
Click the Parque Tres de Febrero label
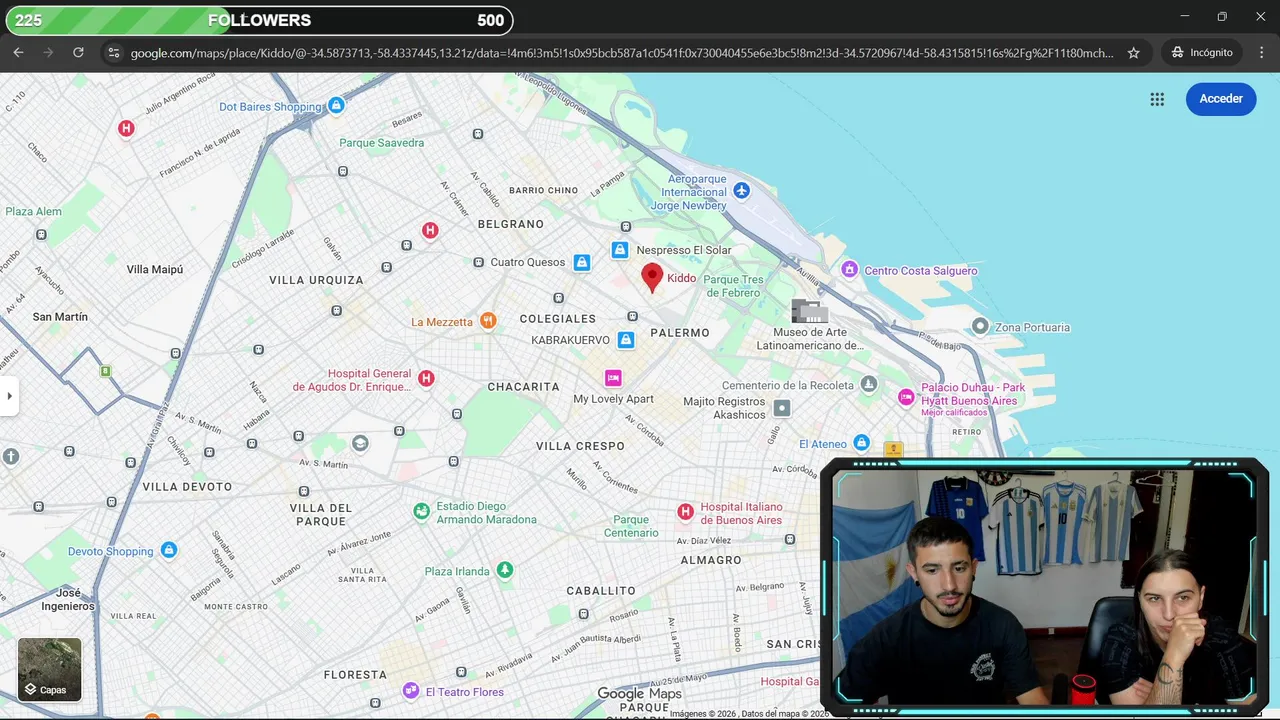[733, 286]
